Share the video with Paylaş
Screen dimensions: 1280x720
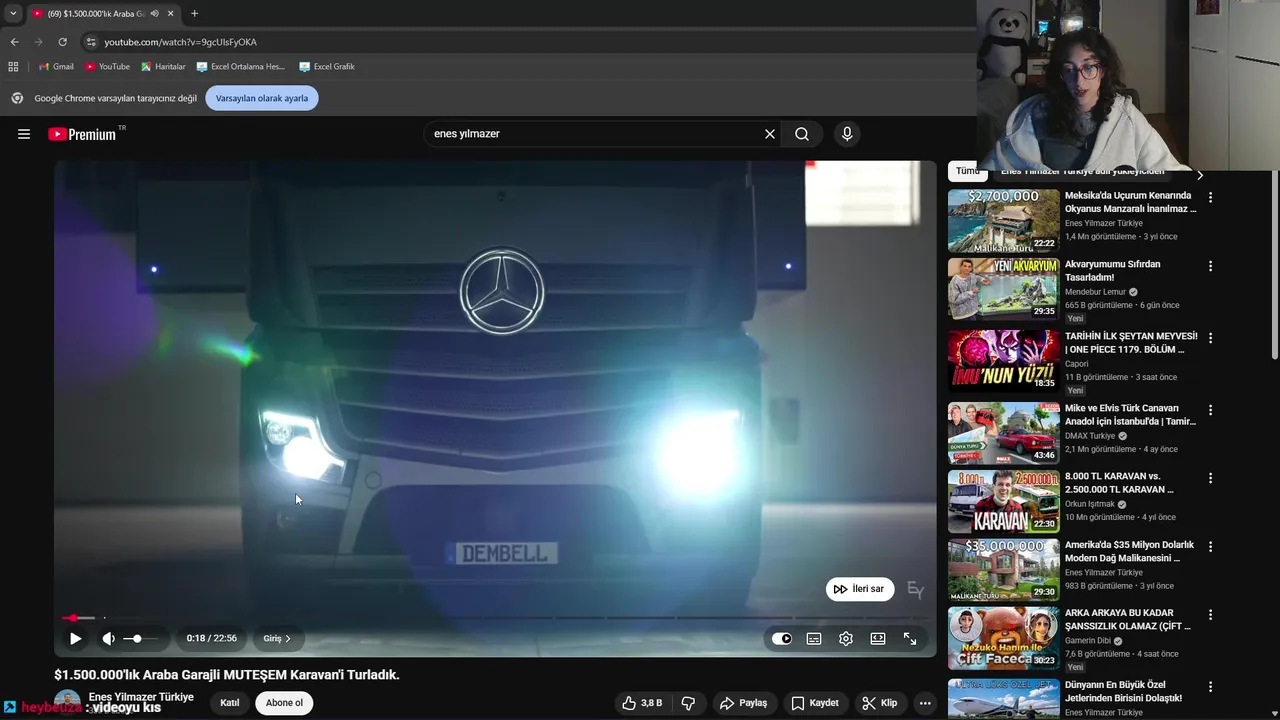tap(744, 703)
